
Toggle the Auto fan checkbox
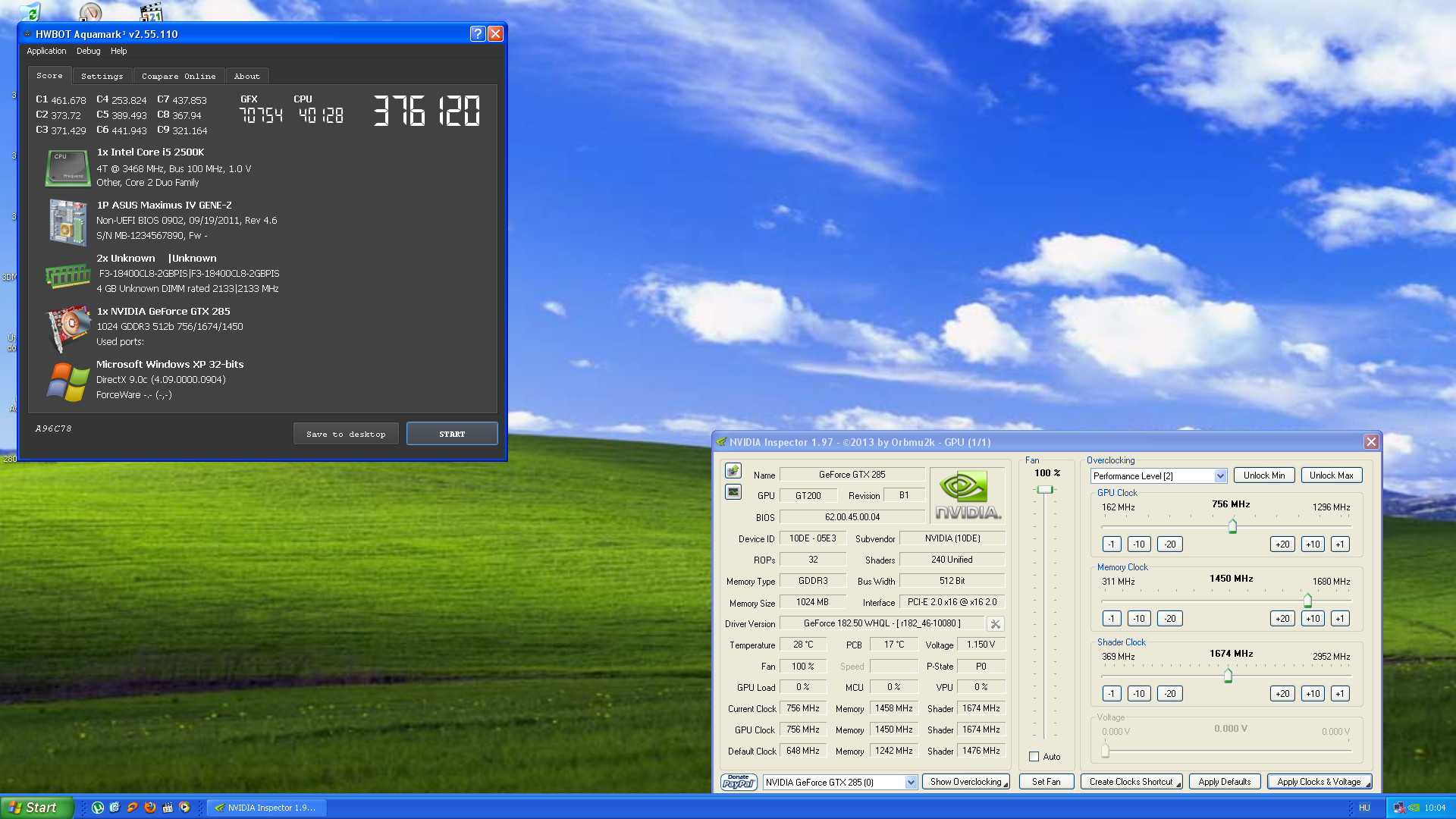coord(1034,757)
